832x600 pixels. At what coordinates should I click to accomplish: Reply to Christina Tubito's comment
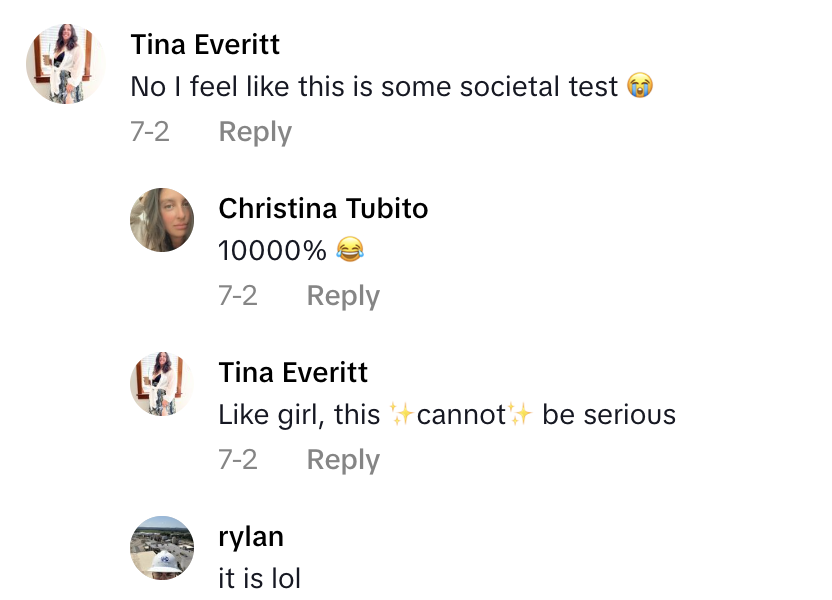coord(343,295)
